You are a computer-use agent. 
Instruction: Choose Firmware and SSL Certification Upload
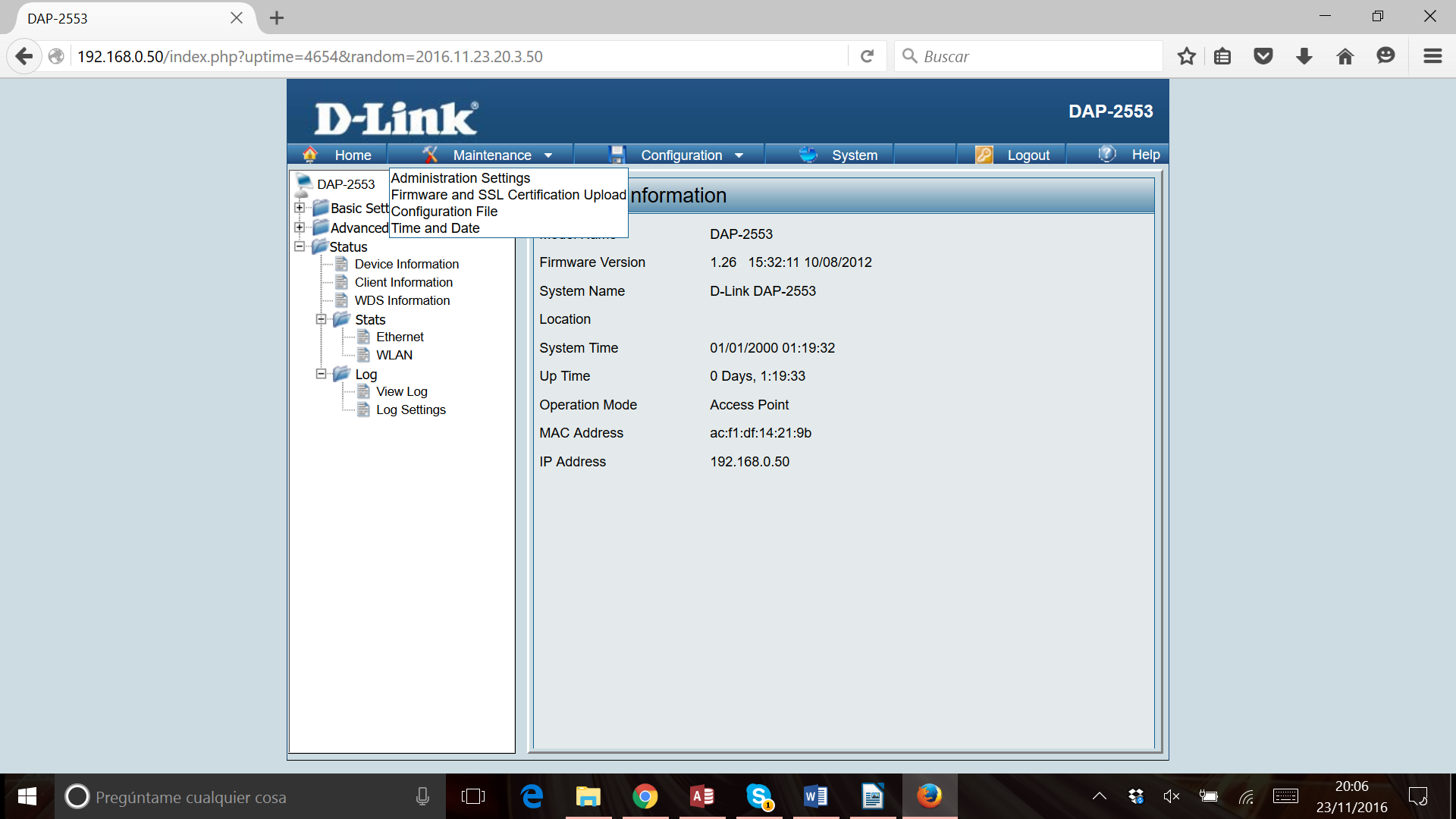click(x=509, y=195)
